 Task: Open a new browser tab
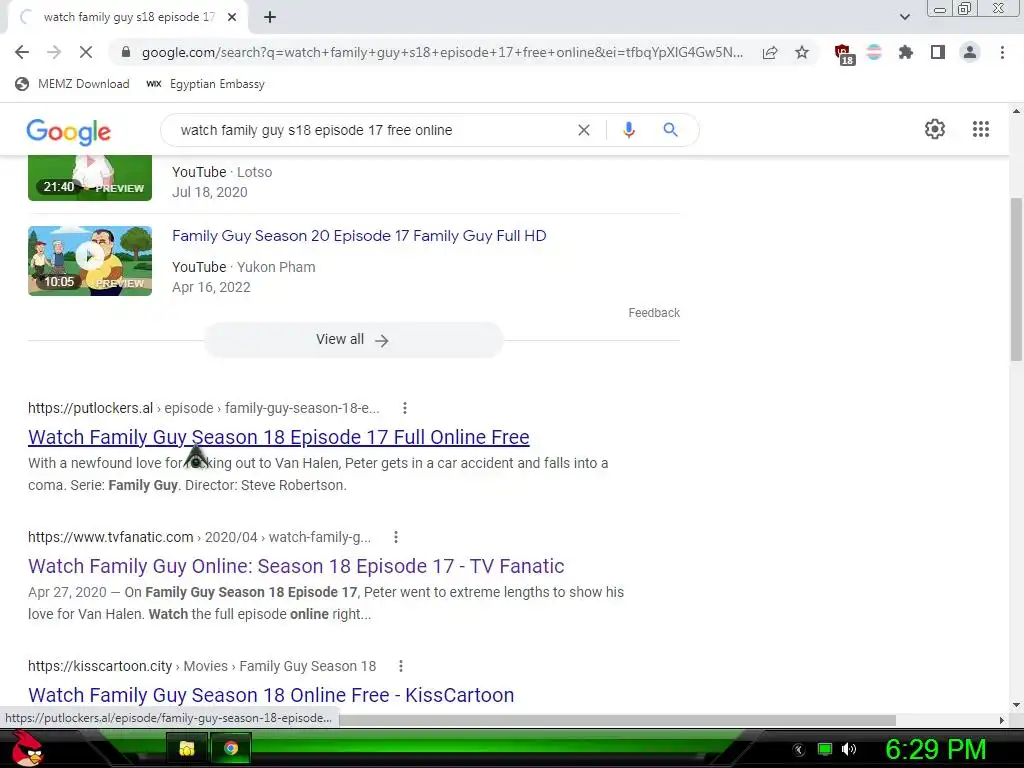click(270, 17)
